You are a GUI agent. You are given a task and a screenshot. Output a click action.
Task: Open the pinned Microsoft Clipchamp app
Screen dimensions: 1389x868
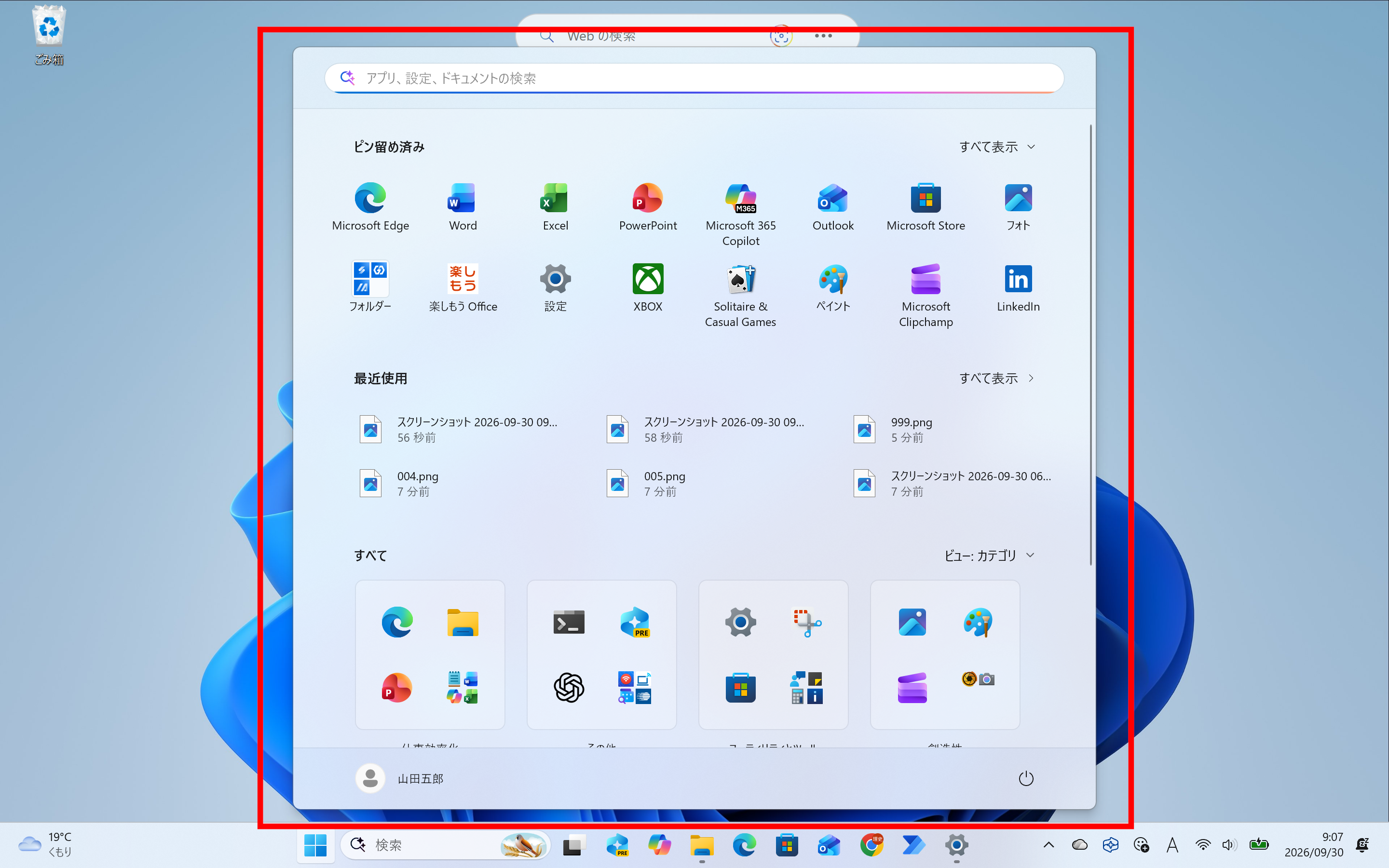[x=925, y=295]
